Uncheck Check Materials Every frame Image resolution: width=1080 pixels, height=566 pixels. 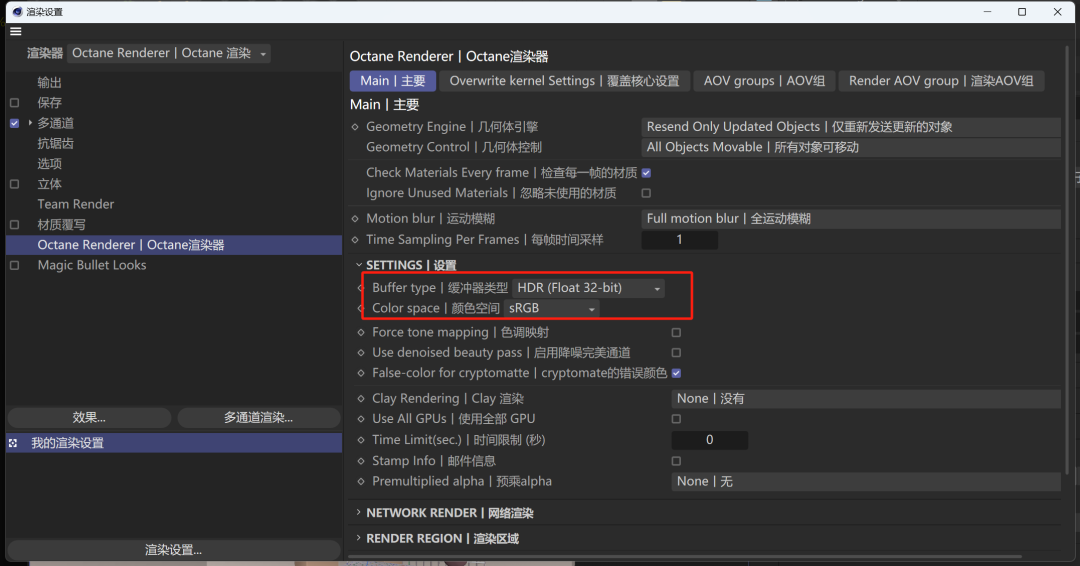(x=646, y=173)
